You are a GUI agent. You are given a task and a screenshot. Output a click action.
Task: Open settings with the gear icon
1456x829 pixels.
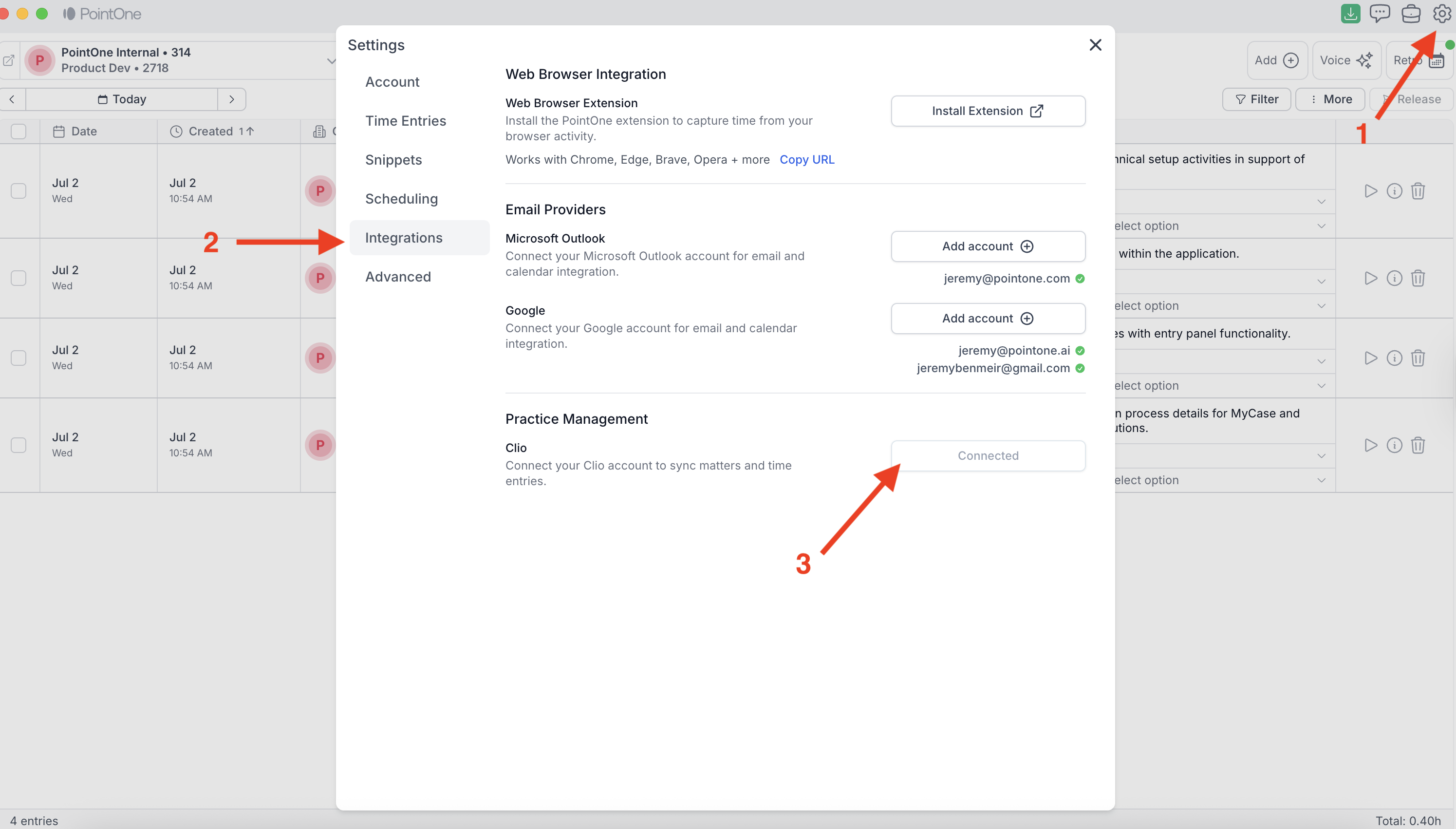[1441, 14]
